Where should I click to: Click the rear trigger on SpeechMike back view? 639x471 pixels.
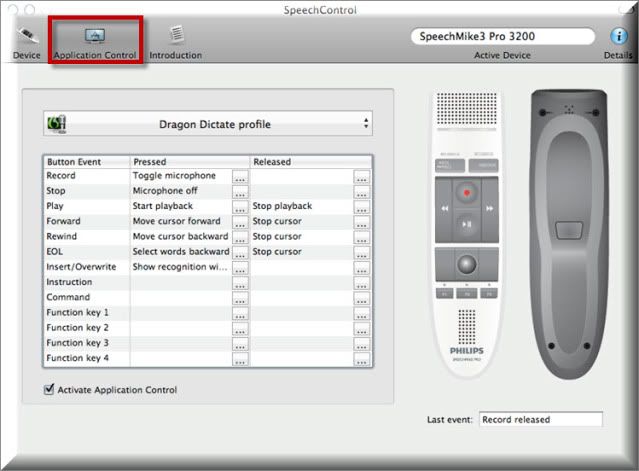569,231
